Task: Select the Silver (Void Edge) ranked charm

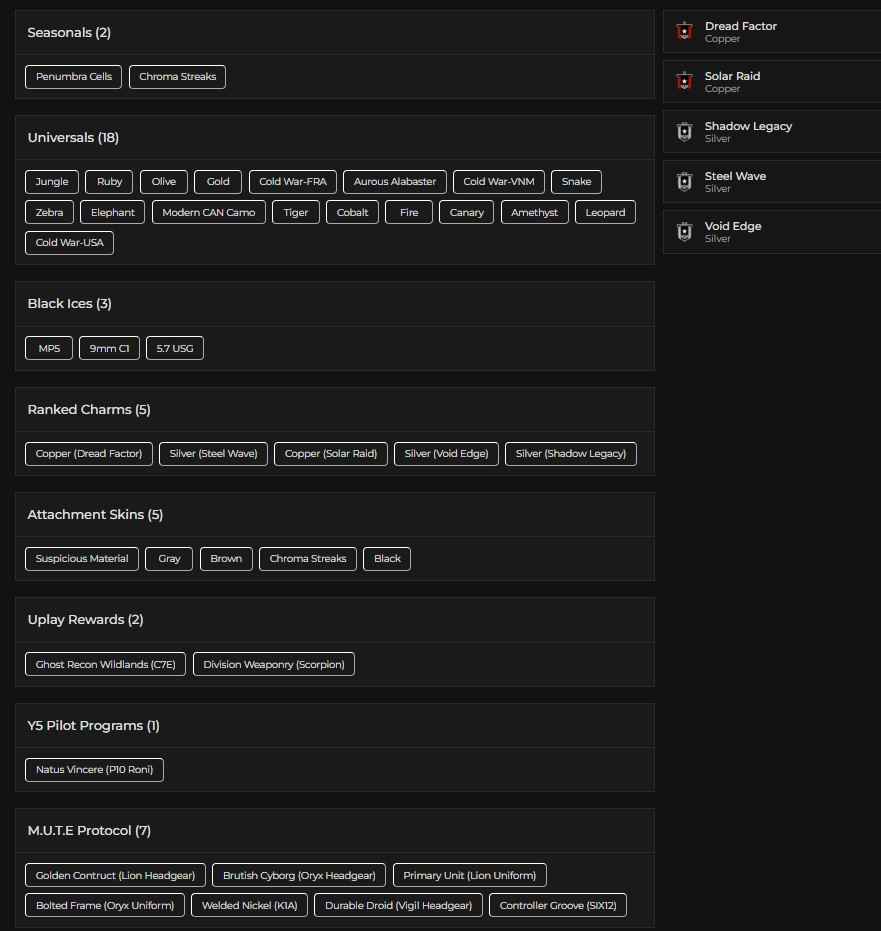Action: pos(447,453)
